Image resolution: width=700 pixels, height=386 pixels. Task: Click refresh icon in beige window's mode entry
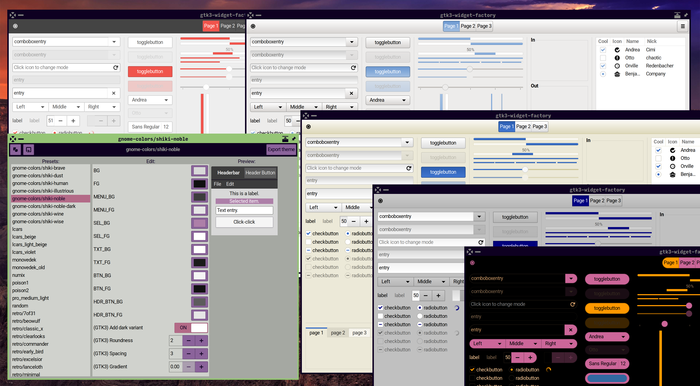point(408,168)
